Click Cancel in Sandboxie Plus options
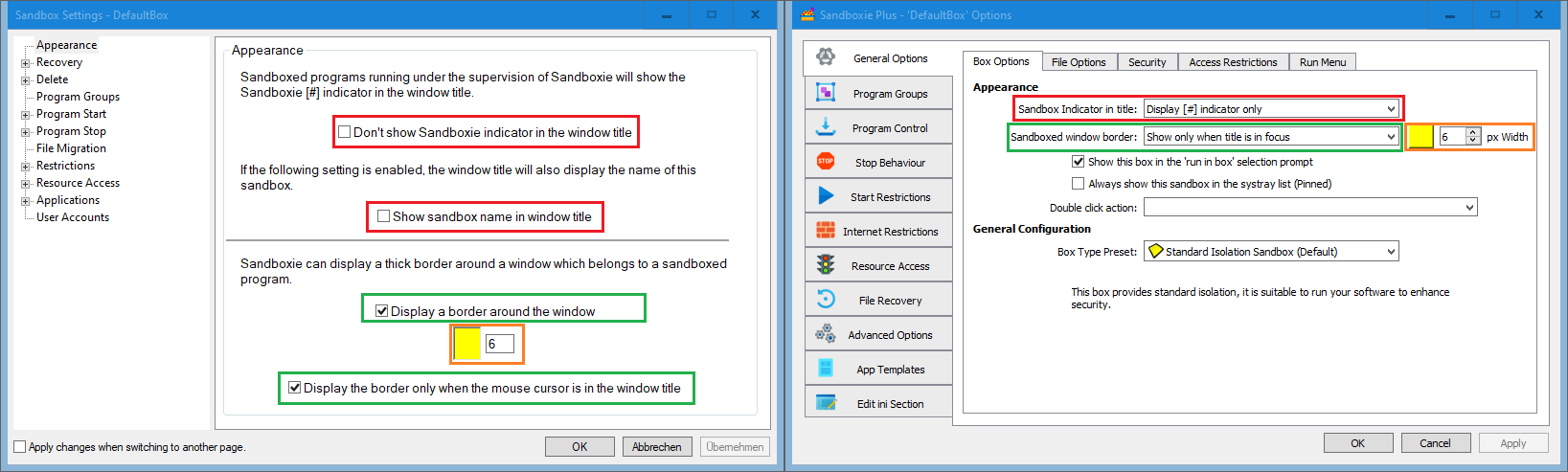This screenshot has width=1568, height=472. click(x=1435, y=443)
